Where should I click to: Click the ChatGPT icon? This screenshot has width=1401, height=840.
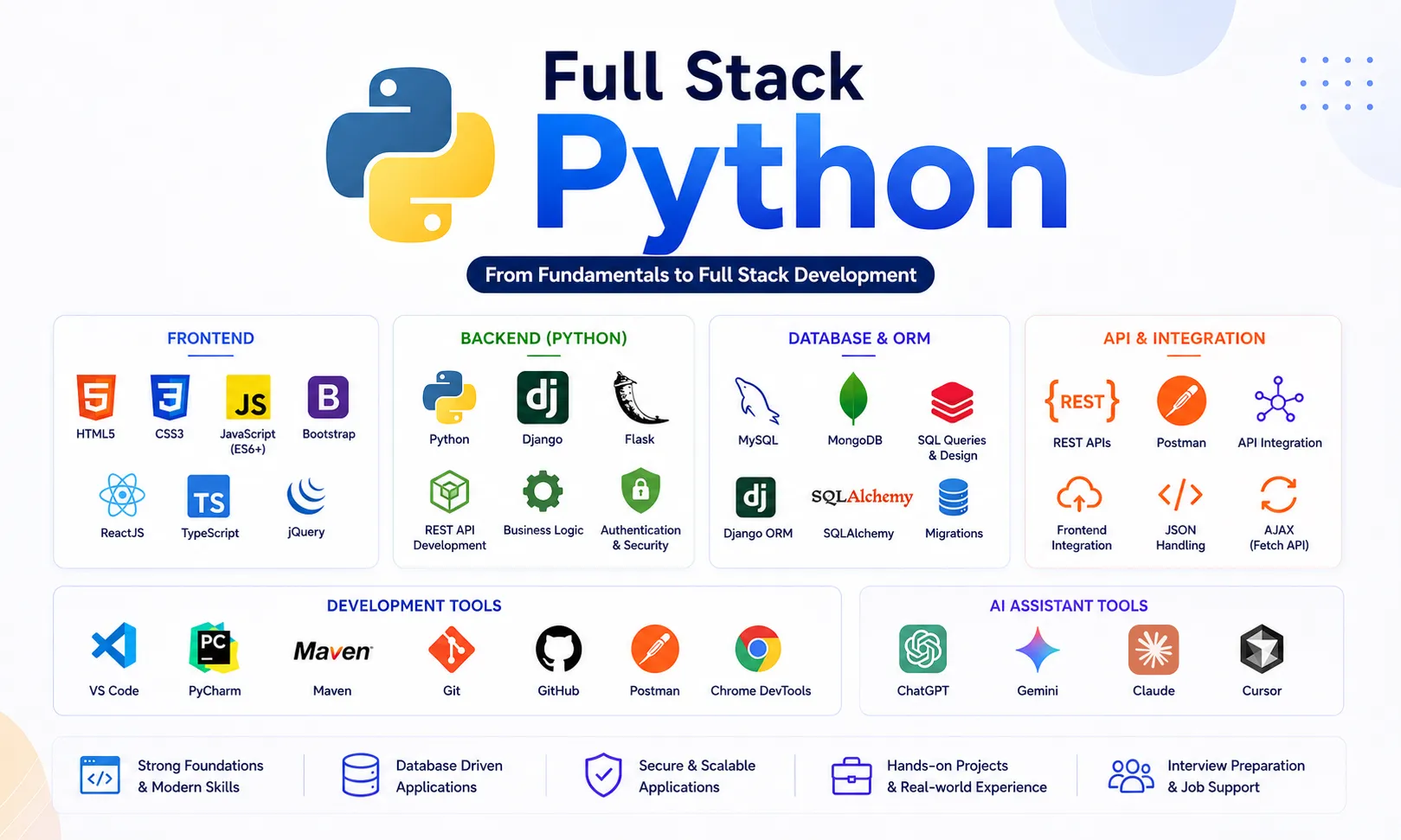click(x=922, y=649)
